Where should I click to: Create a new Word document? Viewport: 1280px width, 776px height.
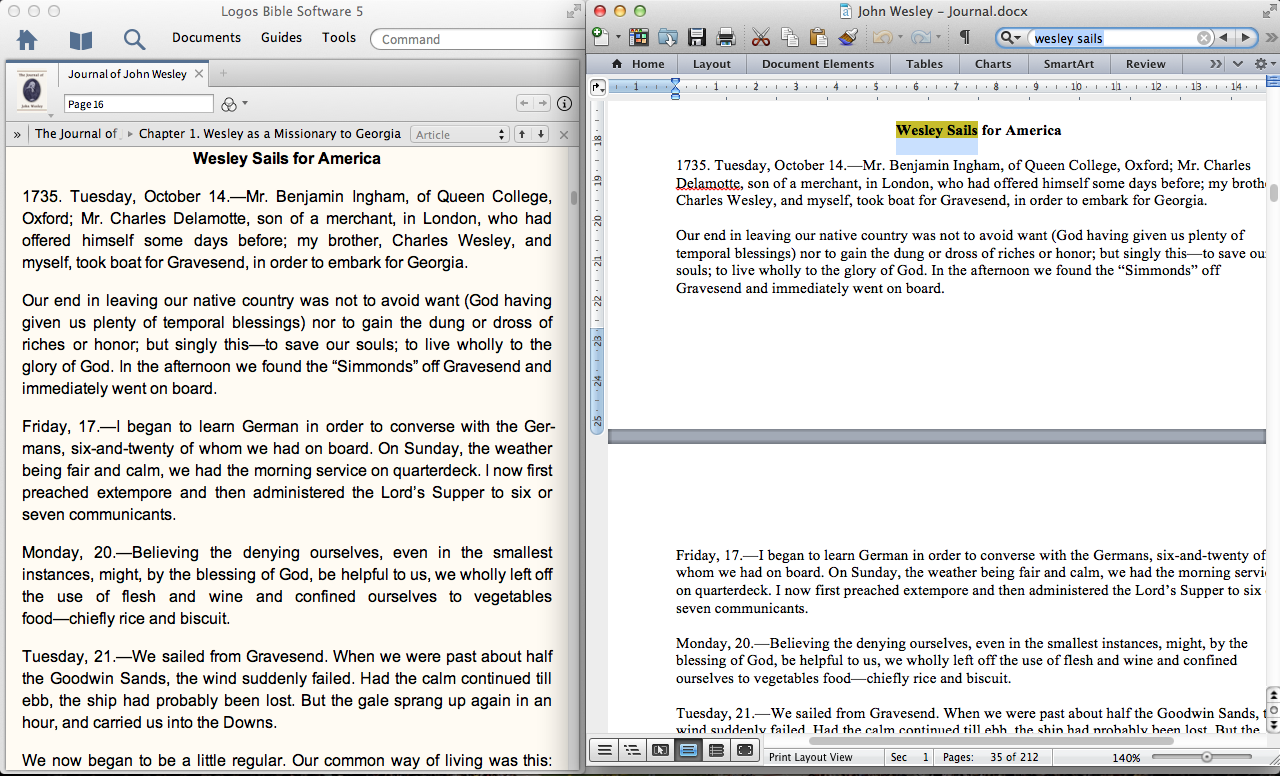(x=600, y=38)
